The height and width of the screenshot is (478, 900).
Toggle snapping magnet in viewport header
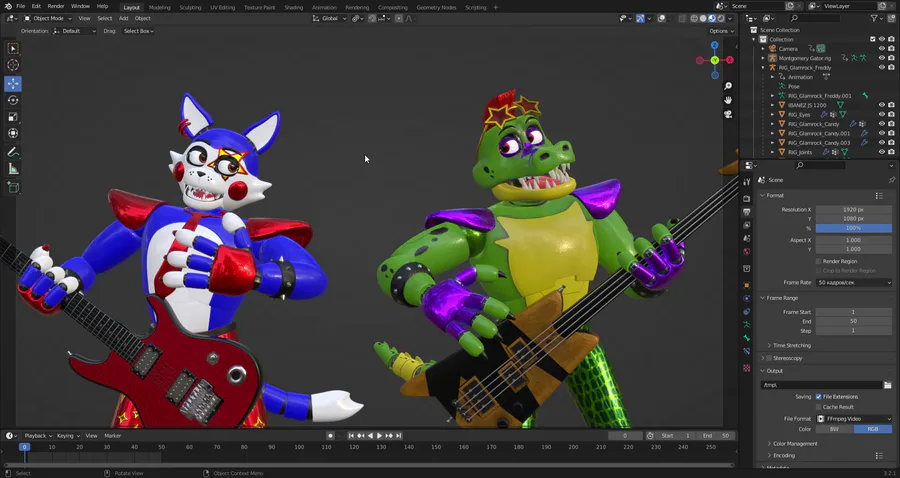click(373, 18)
